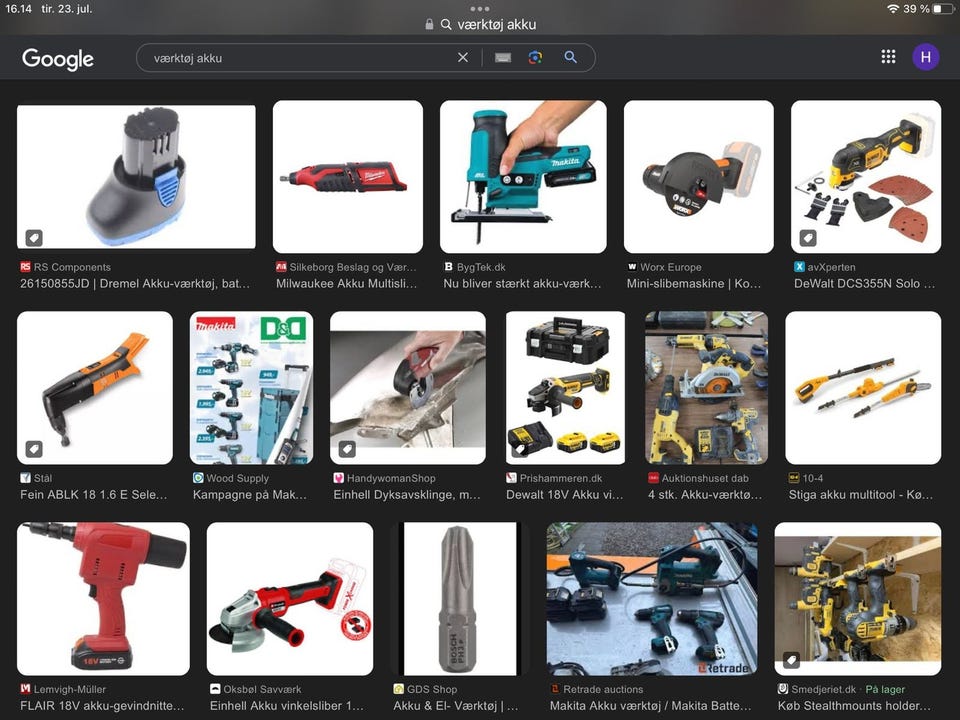The image size is (960, 720).
Task: Click the product tag icon on Dremel image
Action: tap(34, 238)
